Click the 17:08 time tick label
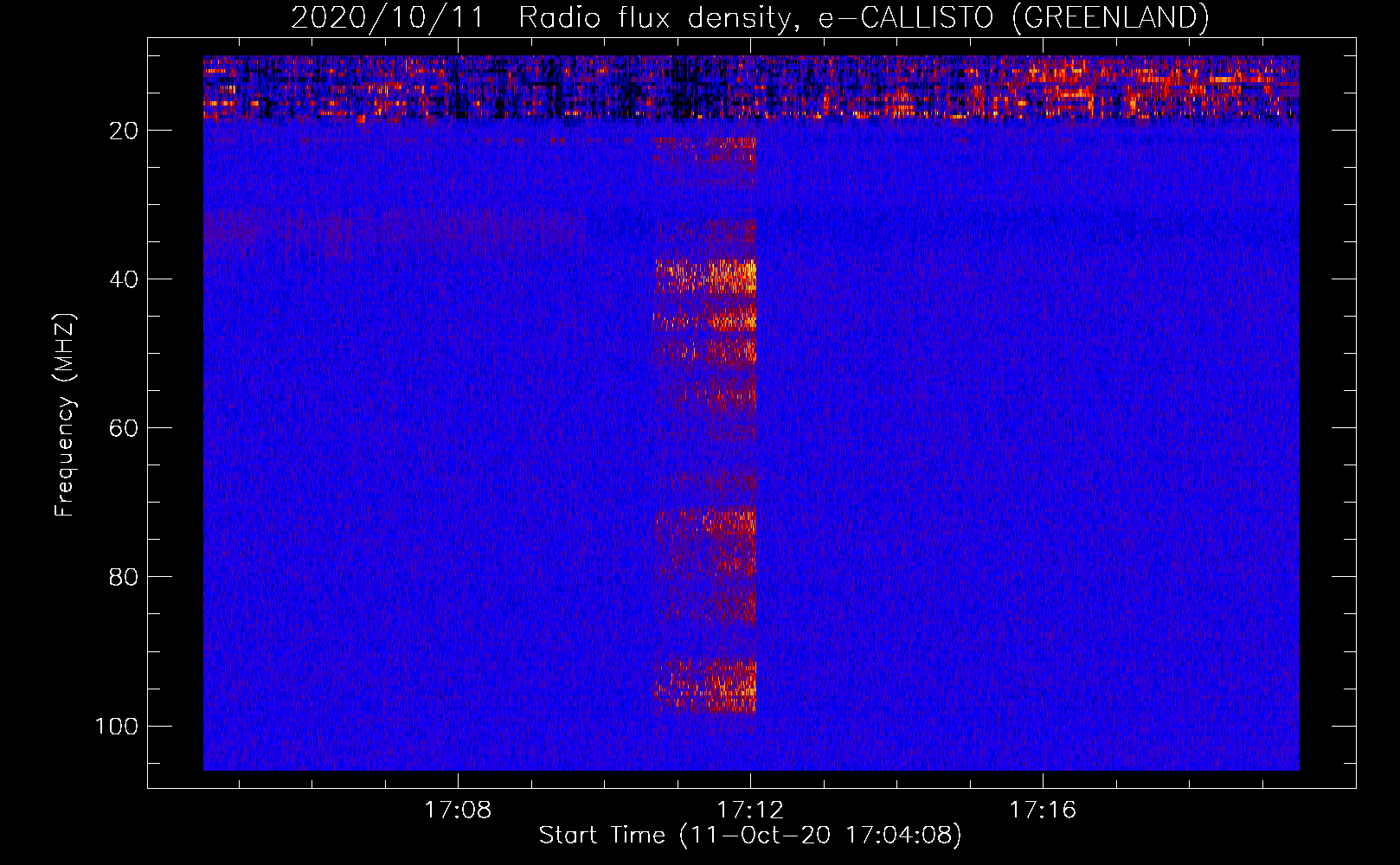1400x865 pixels. tap(458, 810)
